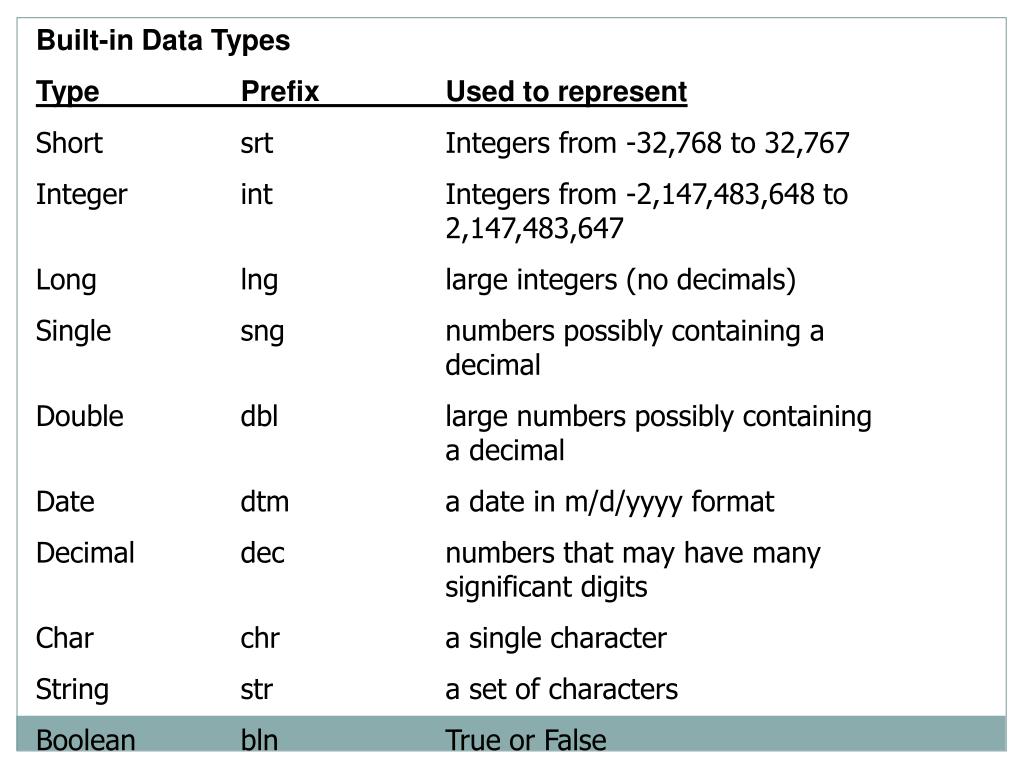Select 'True or False' description text
The height and width of the screenshot is (768, 1024).
click(x=526, y=739)
